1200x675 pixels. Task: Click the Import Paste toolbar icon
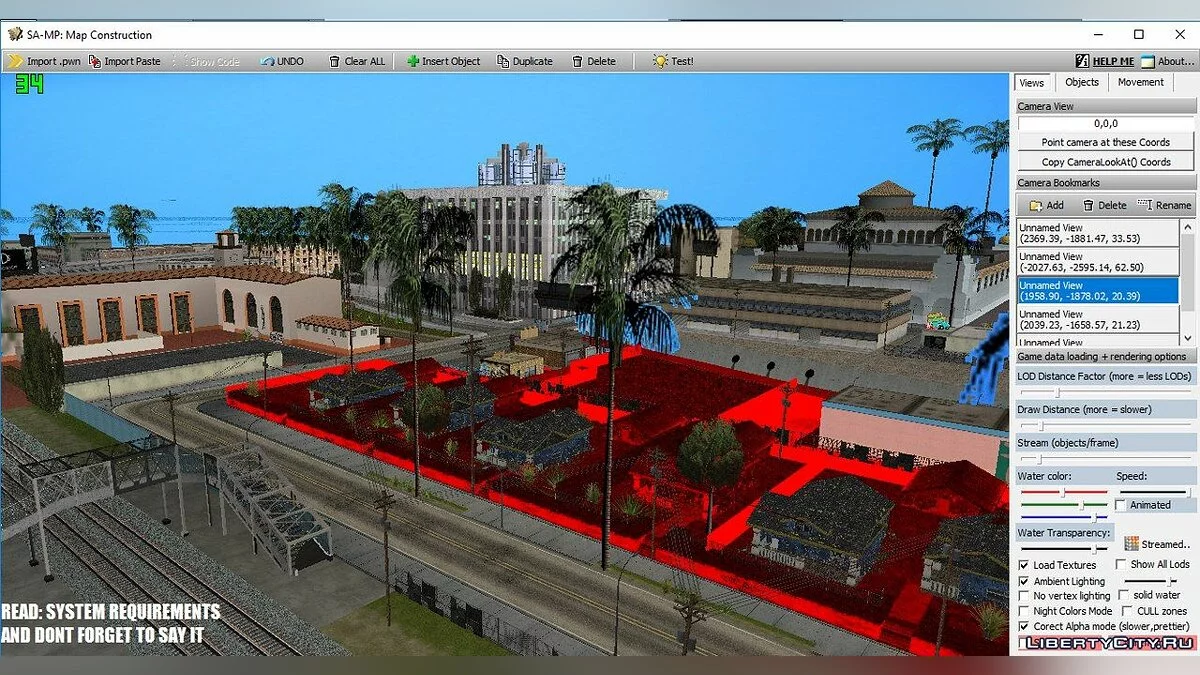[95, 61]
